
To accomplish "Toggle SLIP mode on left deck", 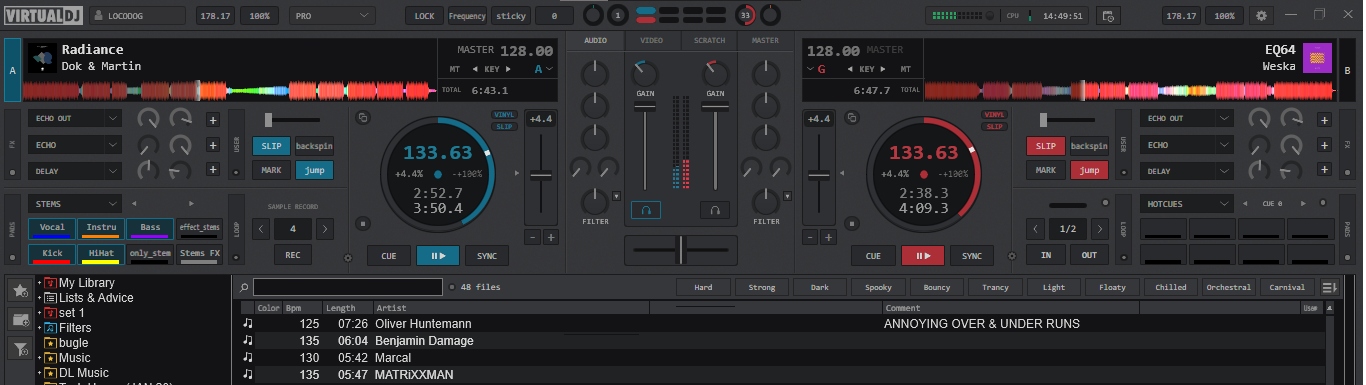I will [271, 146].
